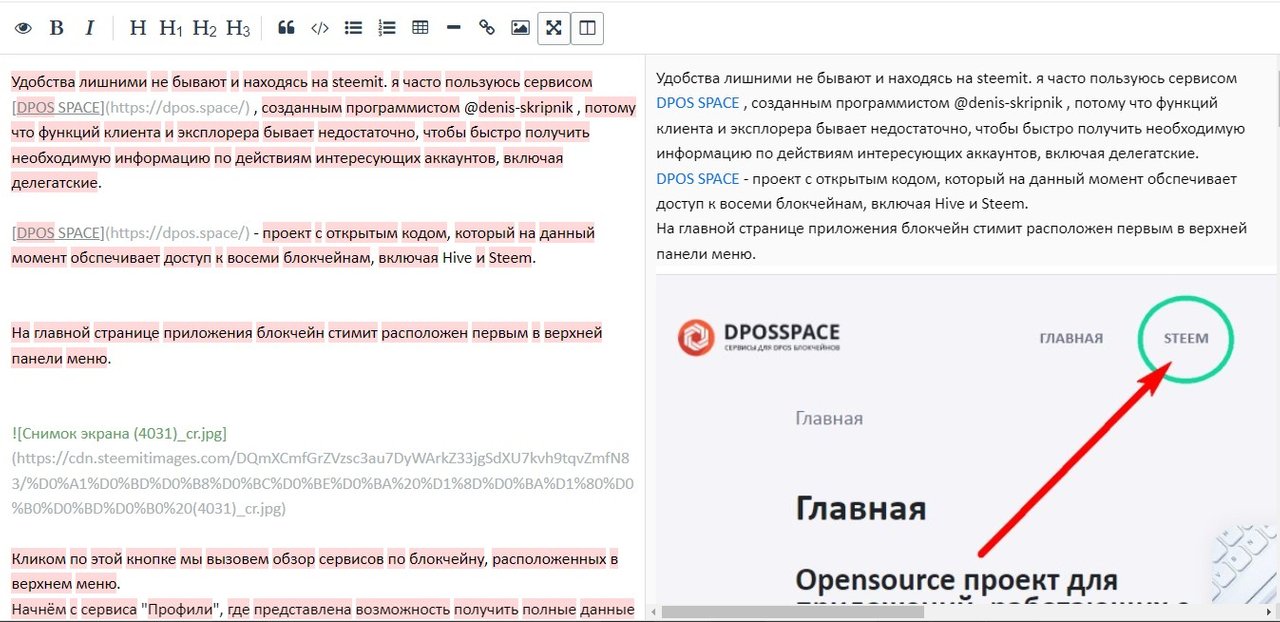1280x622 pixels.
Task: Insert a level 3 heading (H3)
Action: point(238,28)
